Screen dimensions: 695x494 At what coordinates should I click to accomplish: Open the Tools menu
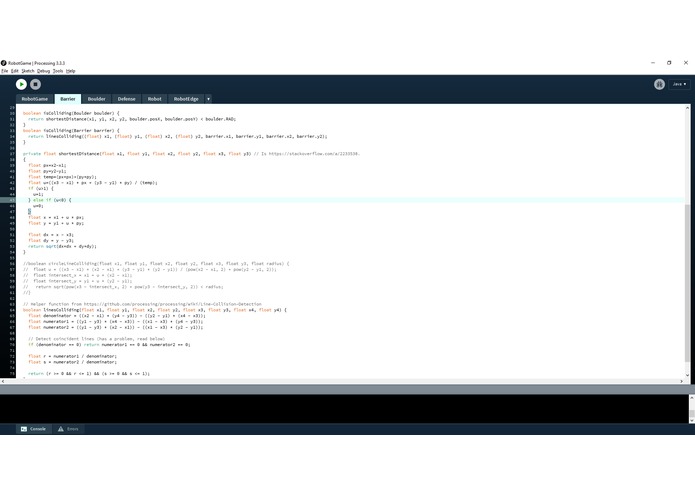click(x=58, y=71)
